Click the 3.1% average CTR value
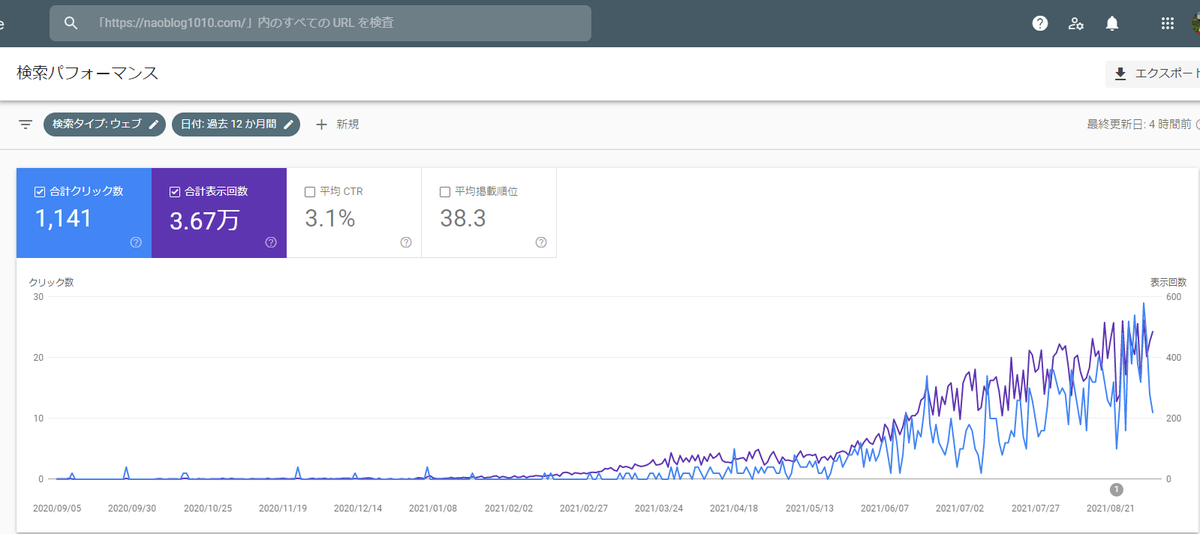Screen dimensions: 1200x534 330,219
